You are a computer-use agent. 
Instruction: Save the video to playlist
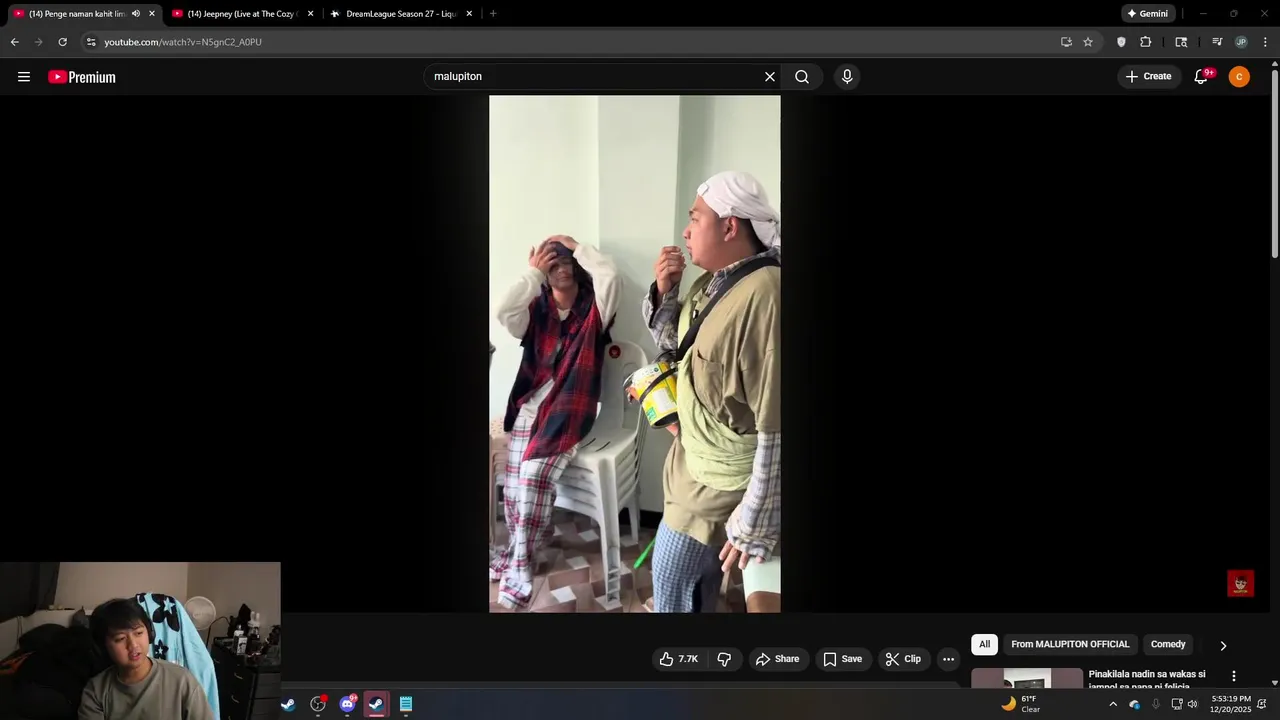click(842, 659)
